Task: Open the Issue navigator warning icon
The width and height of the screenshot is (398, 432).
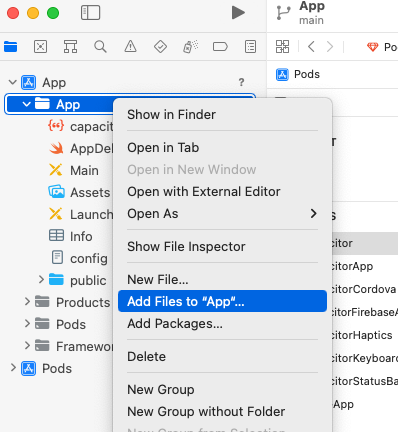Action: pyautogui.click(x=130, y=47)
